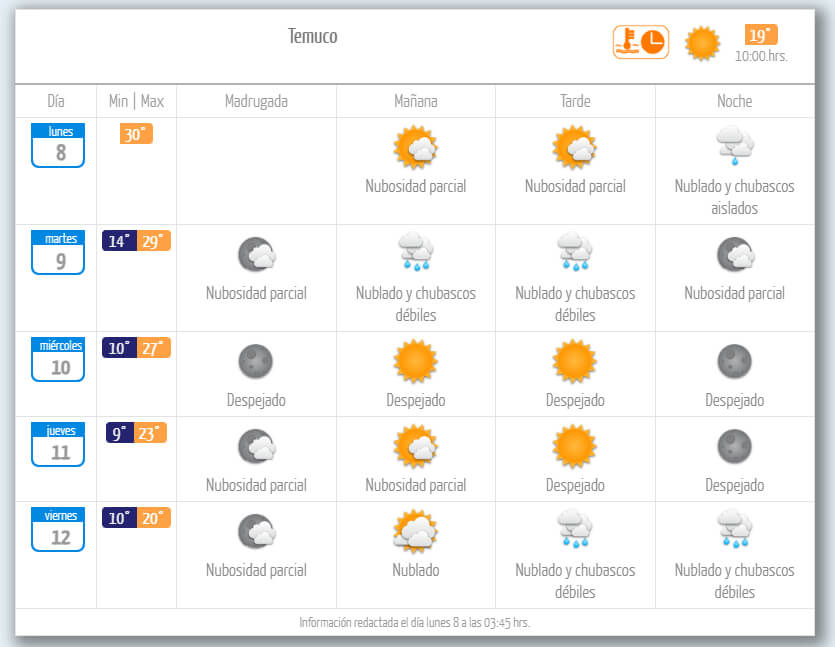Select the lunes 8 date badge

pyautogui.click(x=58, y=146)
